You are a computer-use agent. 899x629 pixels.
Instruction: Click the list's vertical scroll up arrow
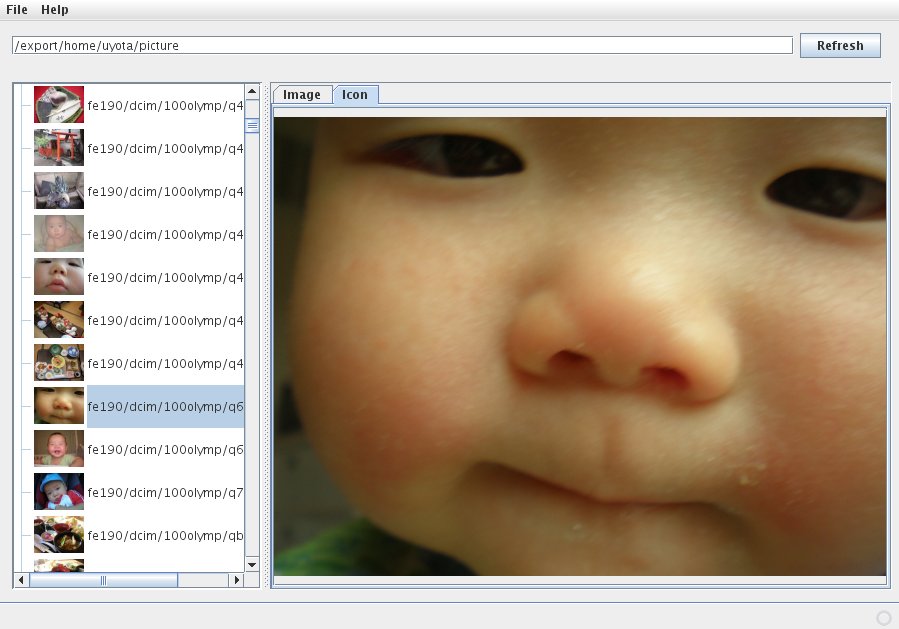coord(252,92)
